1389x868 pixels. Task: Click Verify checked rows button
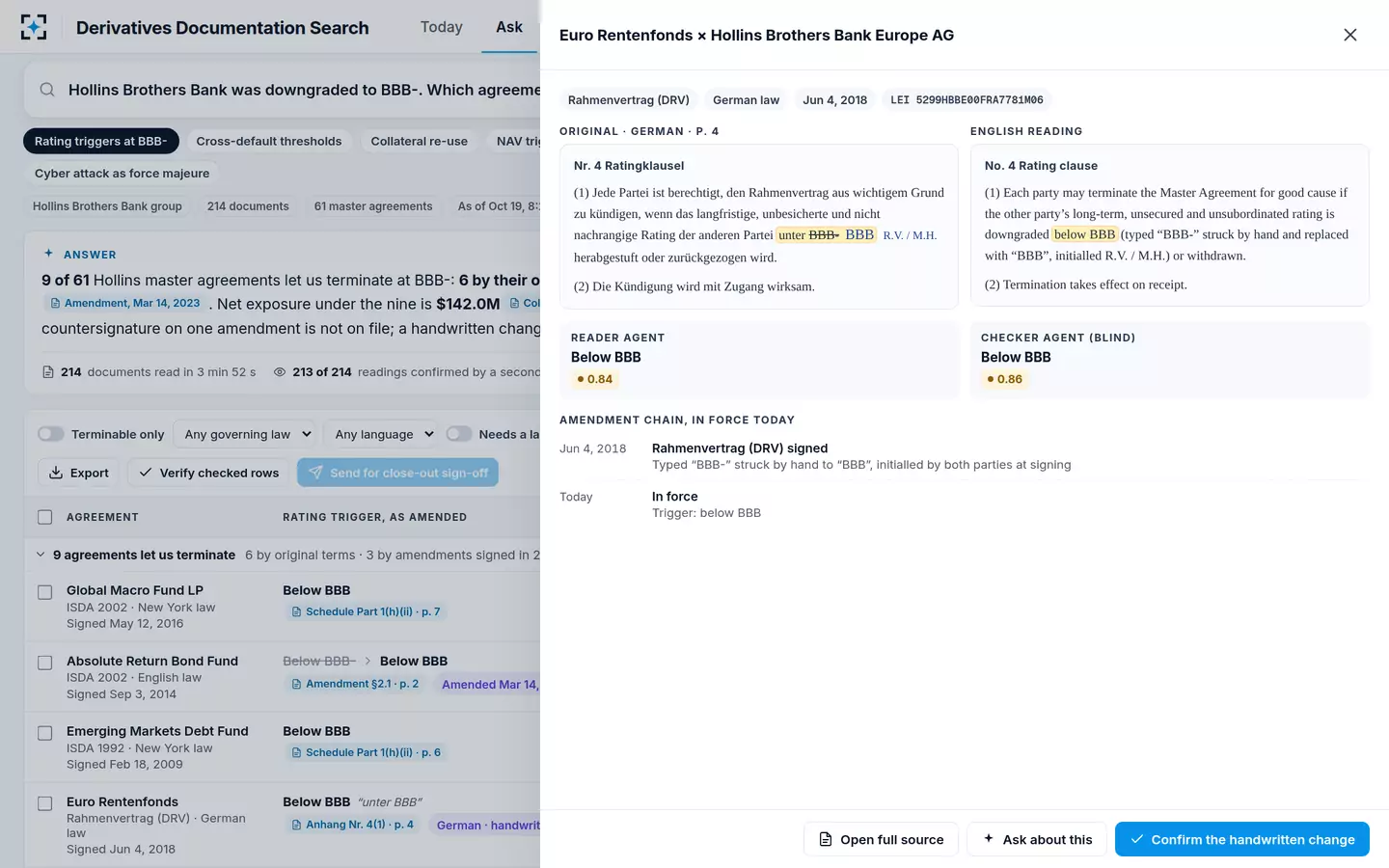[x=208, y=473]
